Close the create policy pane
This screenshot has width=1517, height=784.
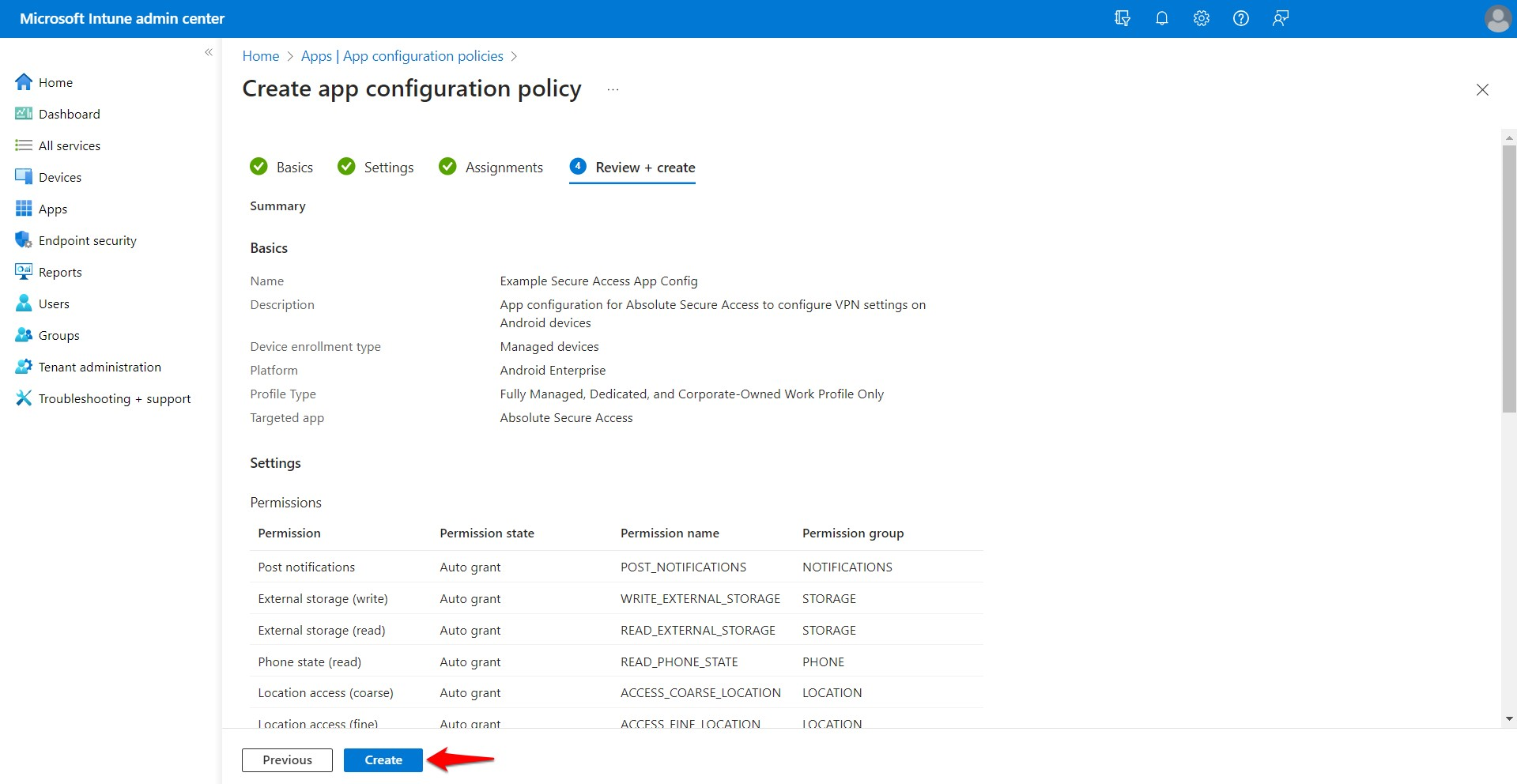click(1482, 90)
